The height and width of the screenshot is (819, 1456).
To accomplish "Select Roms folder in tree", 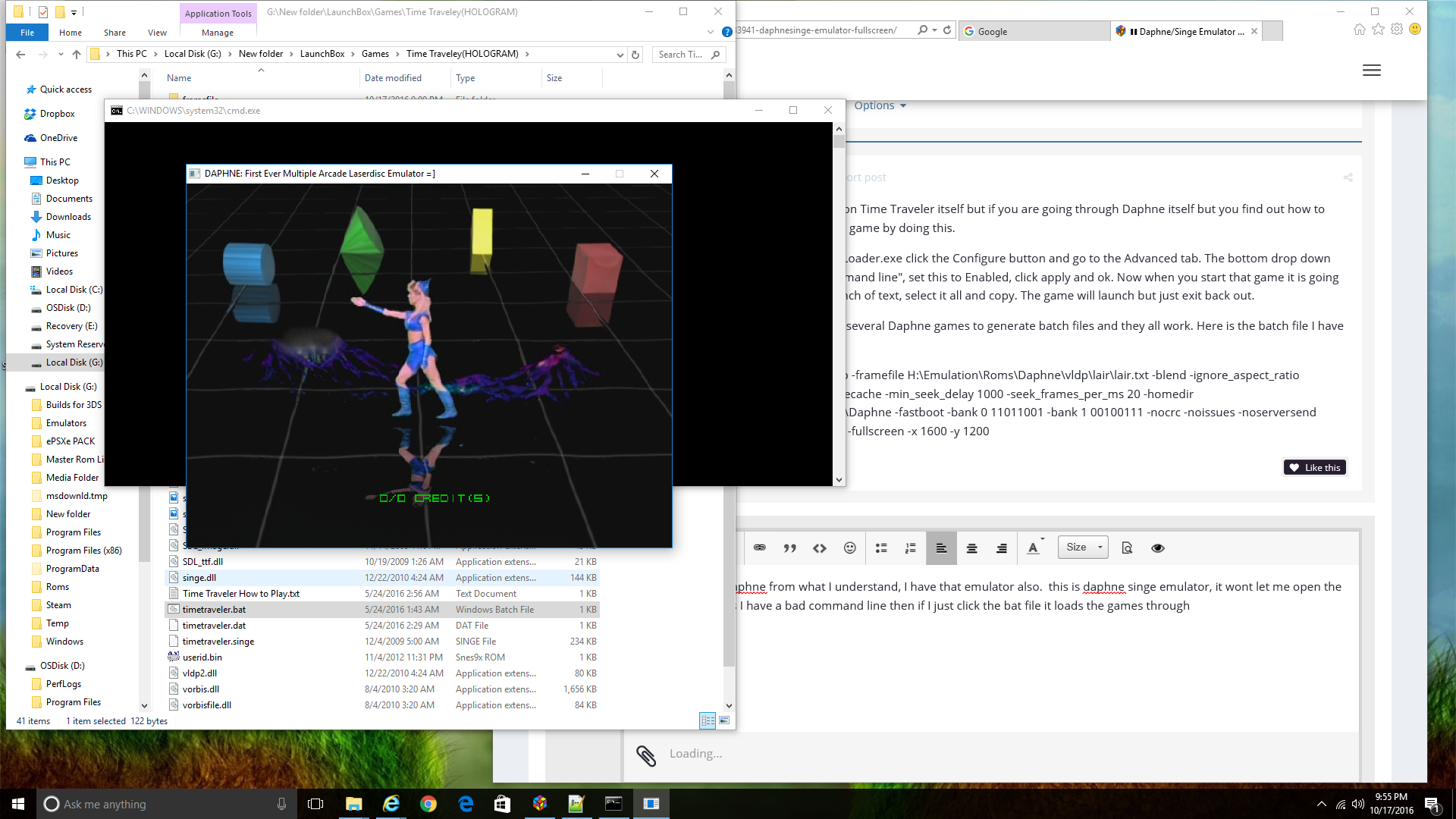I will (57, 587).
